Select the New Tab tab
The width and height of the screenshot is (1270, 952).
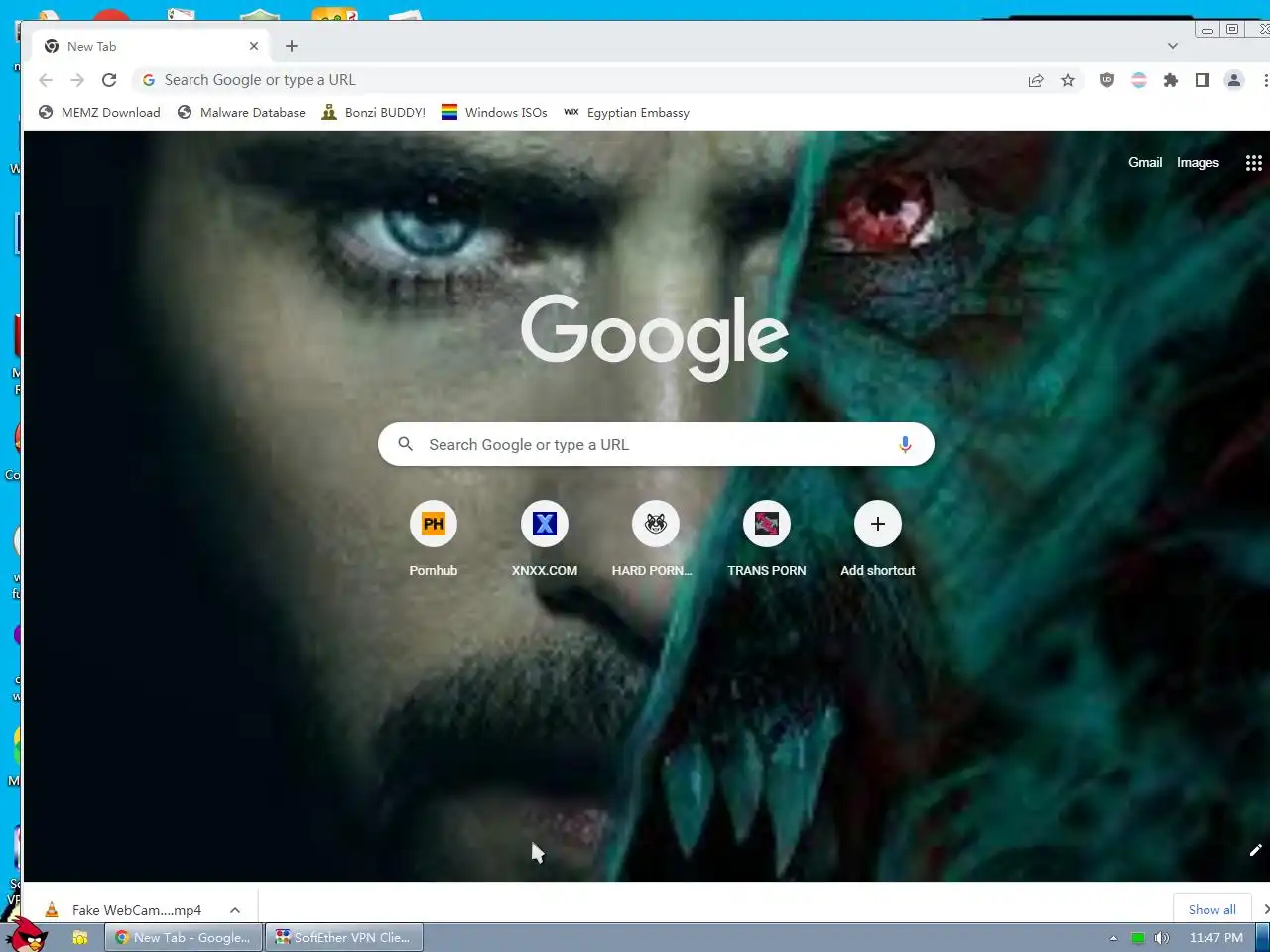click(151, 46)
